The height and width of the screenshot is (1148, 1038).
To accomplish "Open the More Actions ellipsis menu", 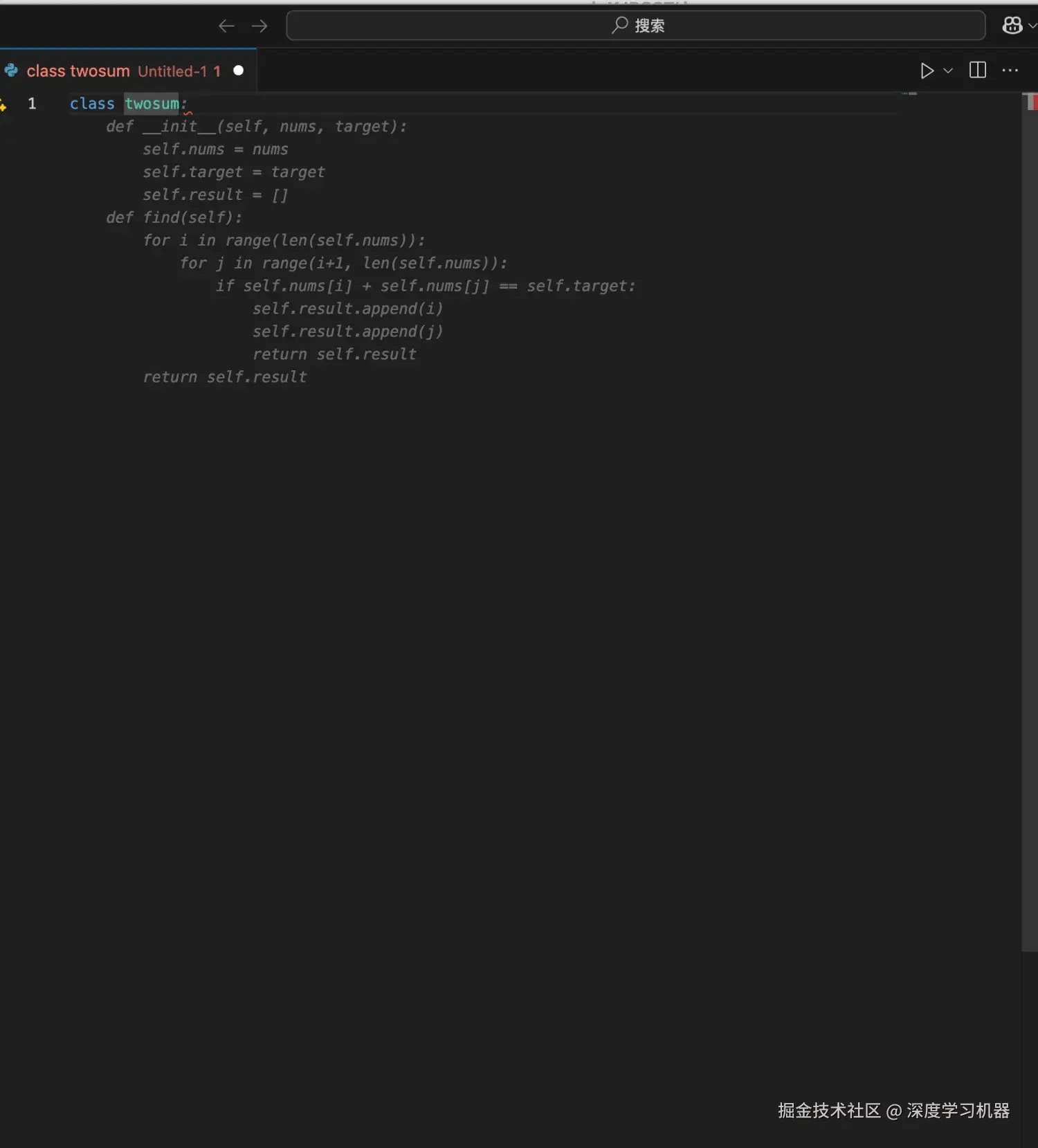I will [1010, 71].
